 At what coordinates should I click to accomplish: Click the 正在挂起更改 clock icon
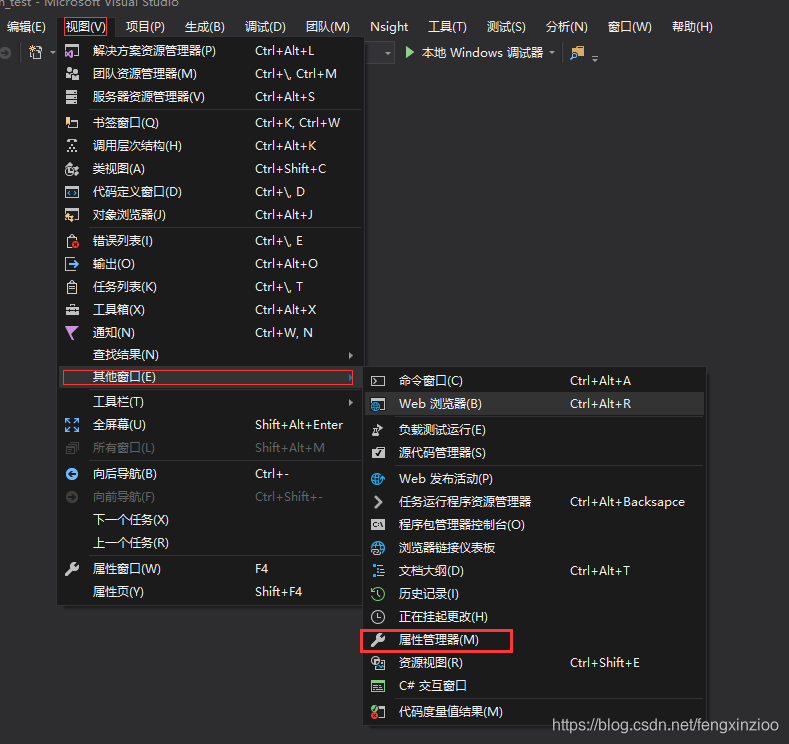coord(378,617)
